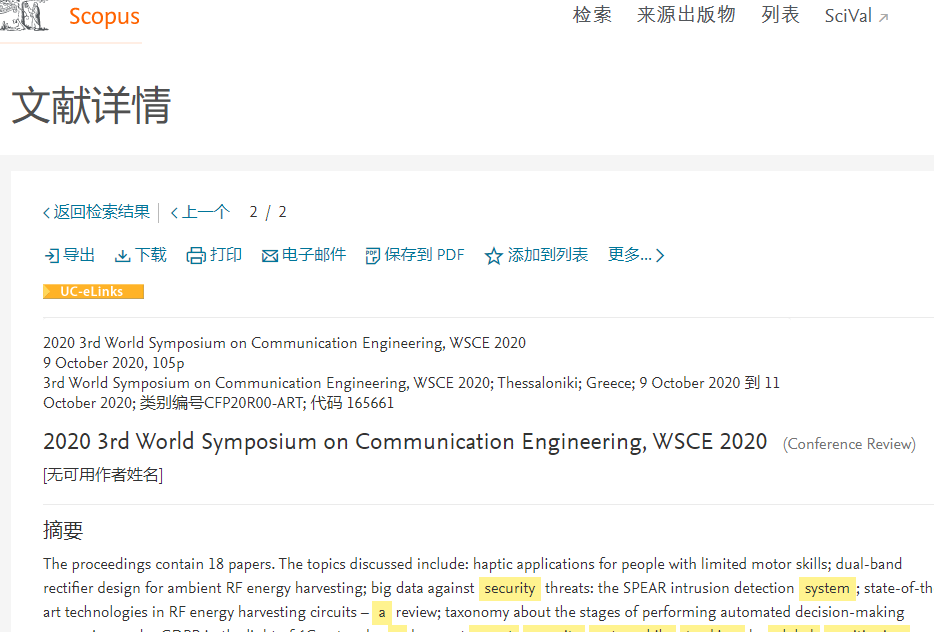Viewport: 934px width, 632px height.
Task: Click the save to PDF icon
Action: point(373,256)
